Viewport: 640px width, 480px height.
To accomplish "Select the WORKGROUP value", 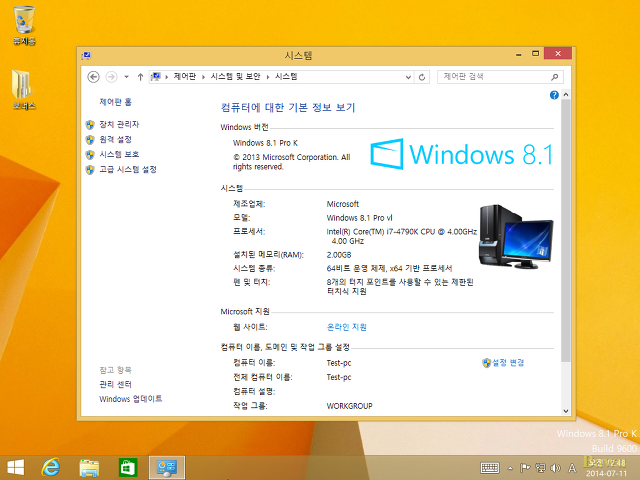I will (349, 406).
